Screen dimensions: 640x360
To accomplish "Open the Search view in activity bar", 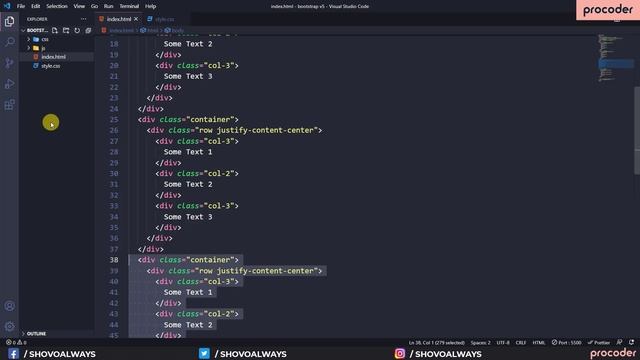I will (9, 42).
